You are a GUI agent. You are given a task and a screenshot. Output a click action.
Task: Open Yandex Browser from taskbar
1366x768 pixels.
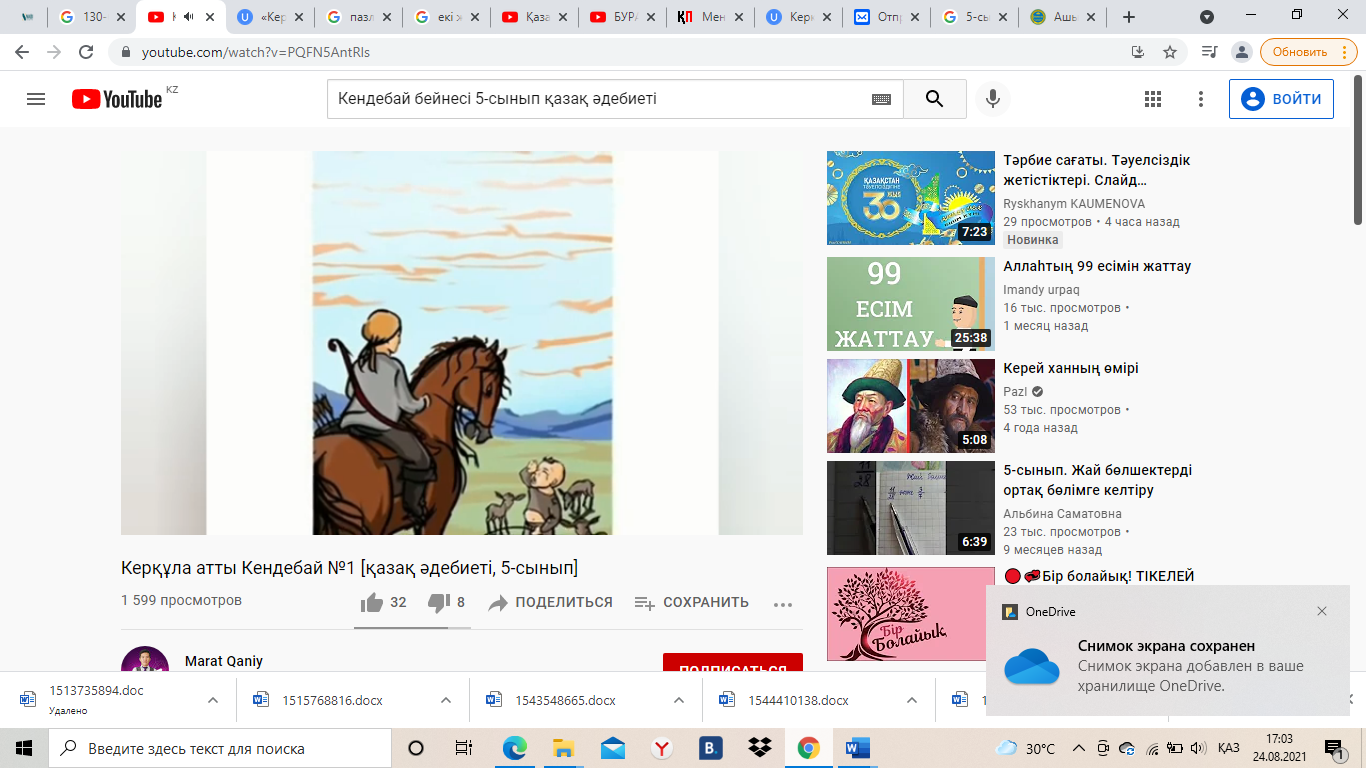(x=661, y=748)
